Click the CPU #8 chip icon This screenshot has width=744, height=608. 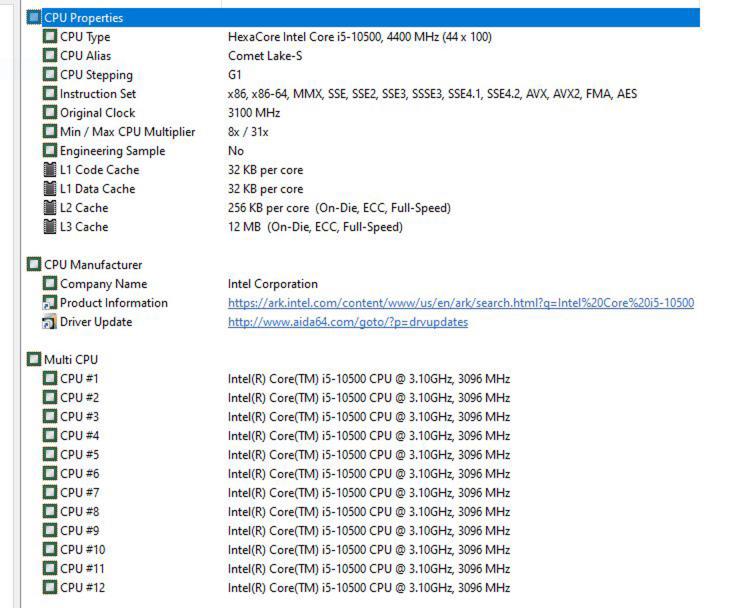(49, 511)
